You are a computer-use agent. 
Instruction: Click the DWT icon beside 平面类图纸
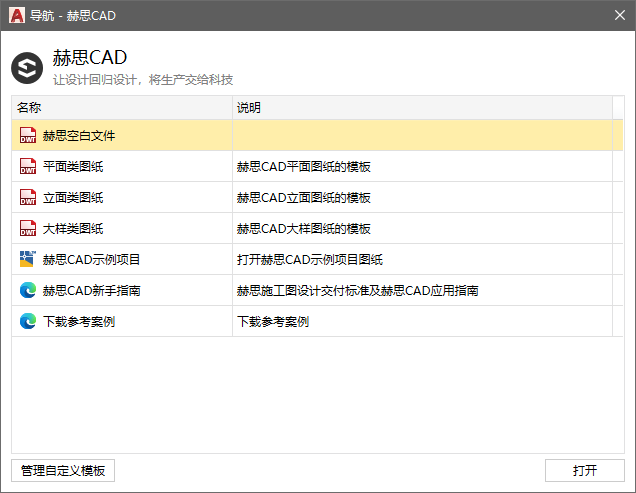(28, 166)
